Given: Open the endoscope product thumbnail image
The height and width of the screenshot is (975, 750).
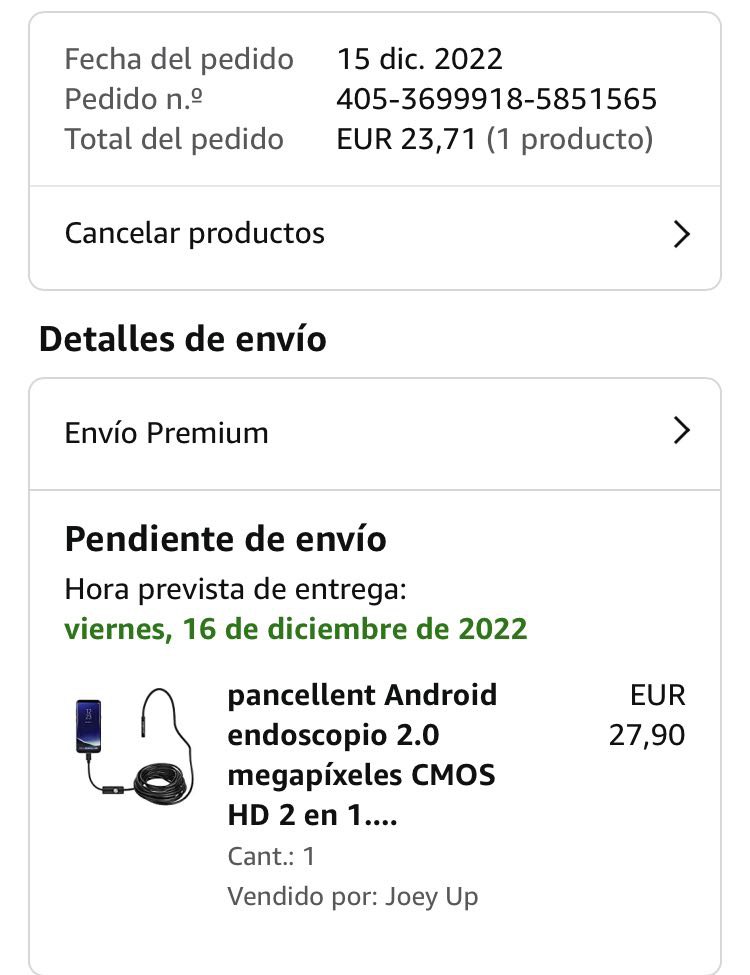Looking at the screenshot, I should 135,744.
